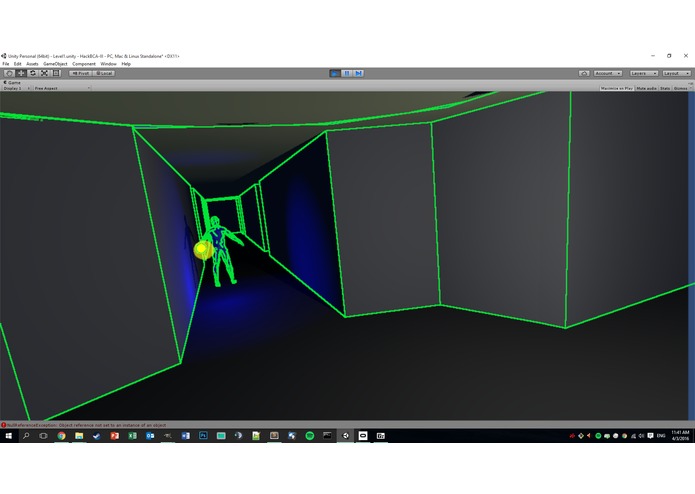Open Excel from taskbar

click(x=132, y=436)
